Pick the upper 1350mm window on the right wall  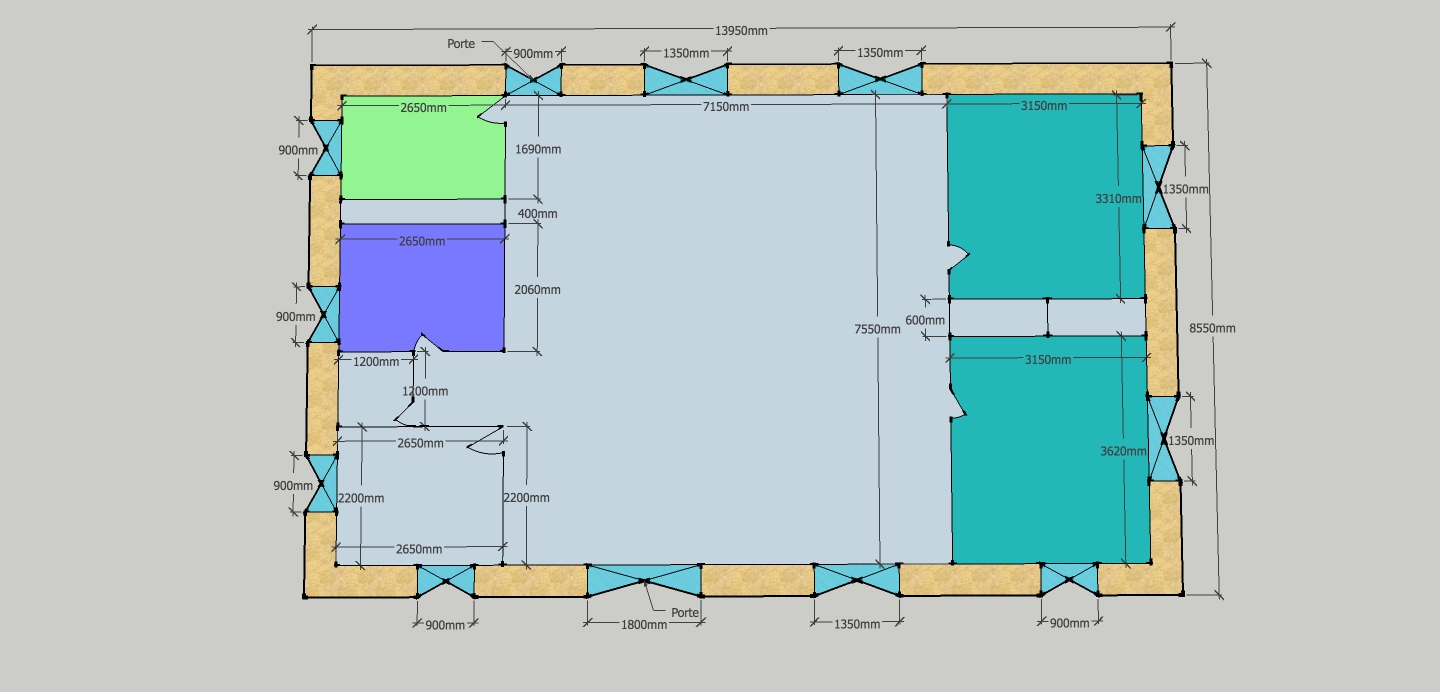click(1158, 186)
